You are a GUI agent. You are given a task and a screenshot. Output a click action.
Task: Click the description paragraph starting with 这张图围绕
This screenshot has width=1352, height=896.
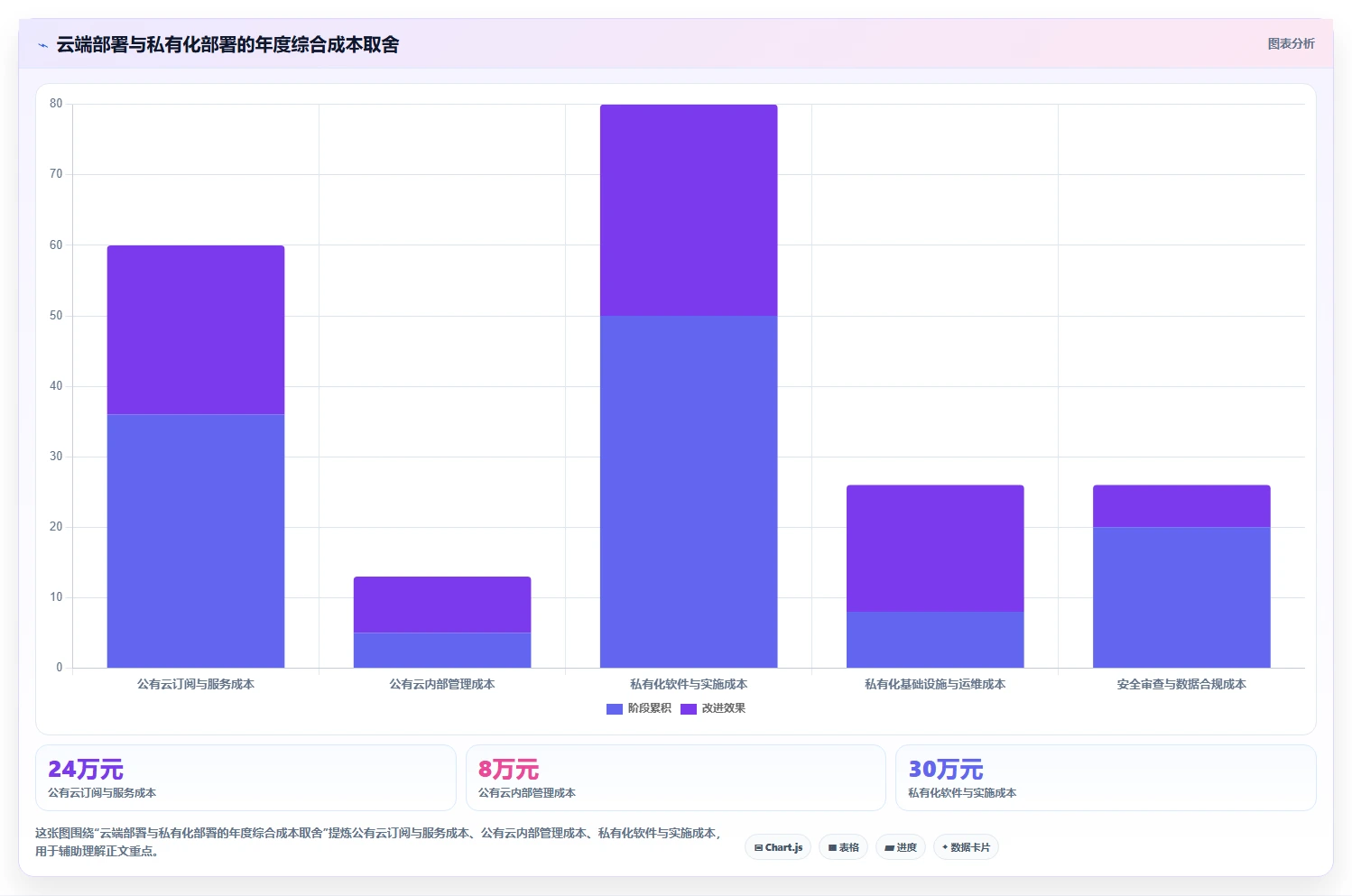coord(379,842)
